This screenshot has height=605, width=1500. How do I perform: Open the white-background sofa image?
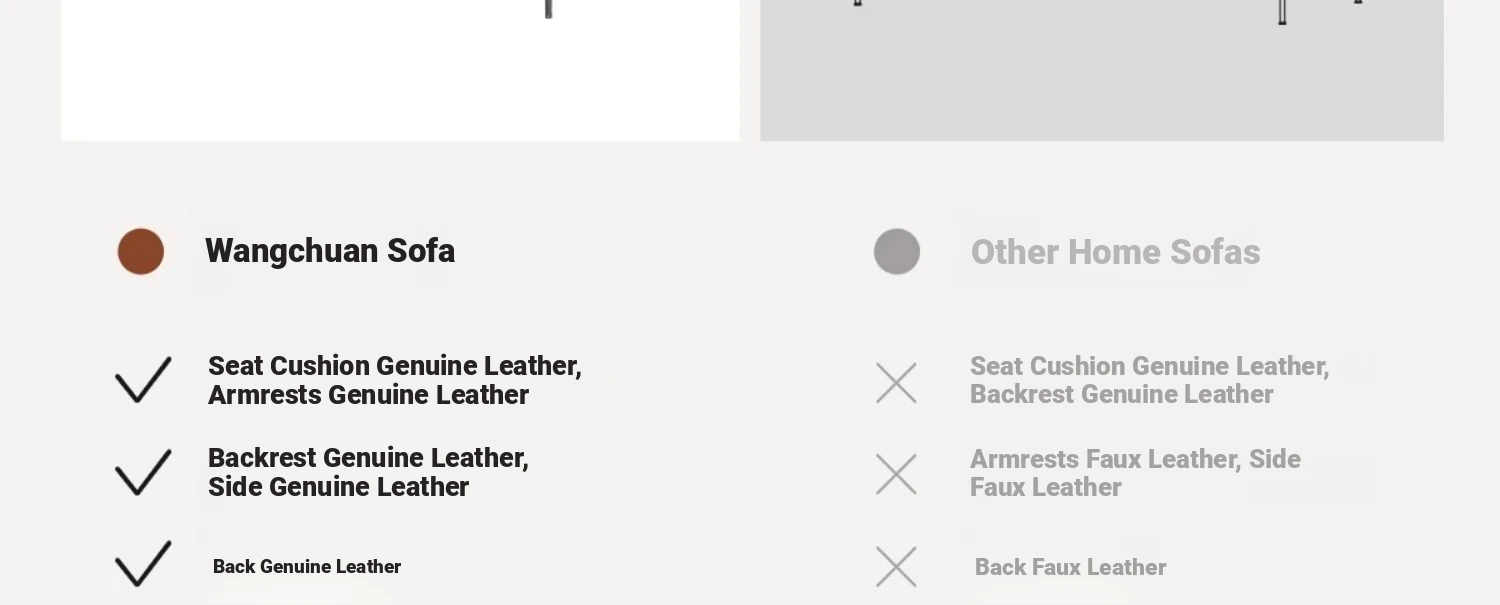tap(400, 70)
